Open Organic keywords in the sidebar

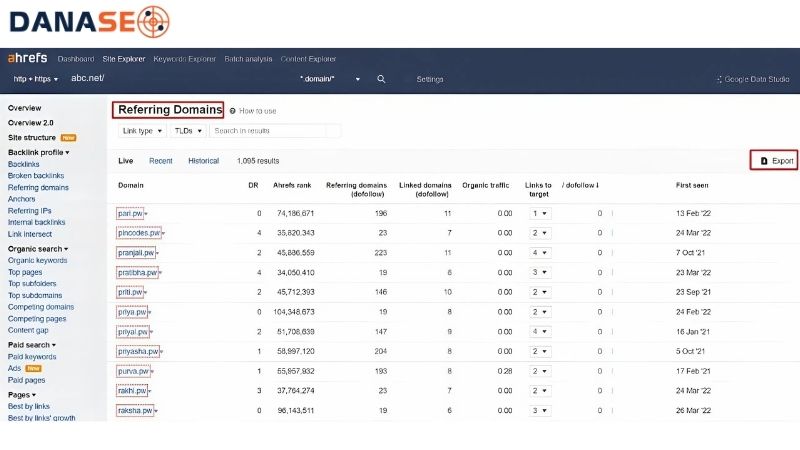[37, 260]
